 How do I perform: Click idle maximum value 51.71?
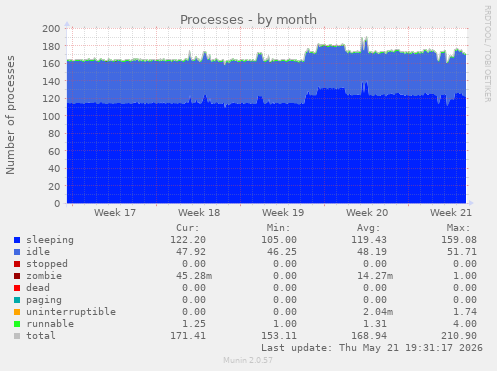[462, 252]
